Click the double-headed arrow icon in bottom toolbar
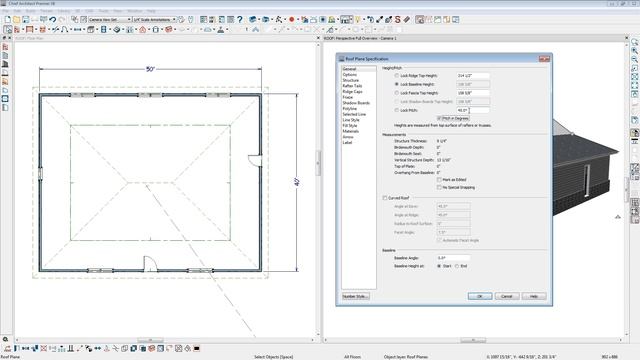Image resolution: width=640 pixels, height=360 pixels. (x=98, y=349)
